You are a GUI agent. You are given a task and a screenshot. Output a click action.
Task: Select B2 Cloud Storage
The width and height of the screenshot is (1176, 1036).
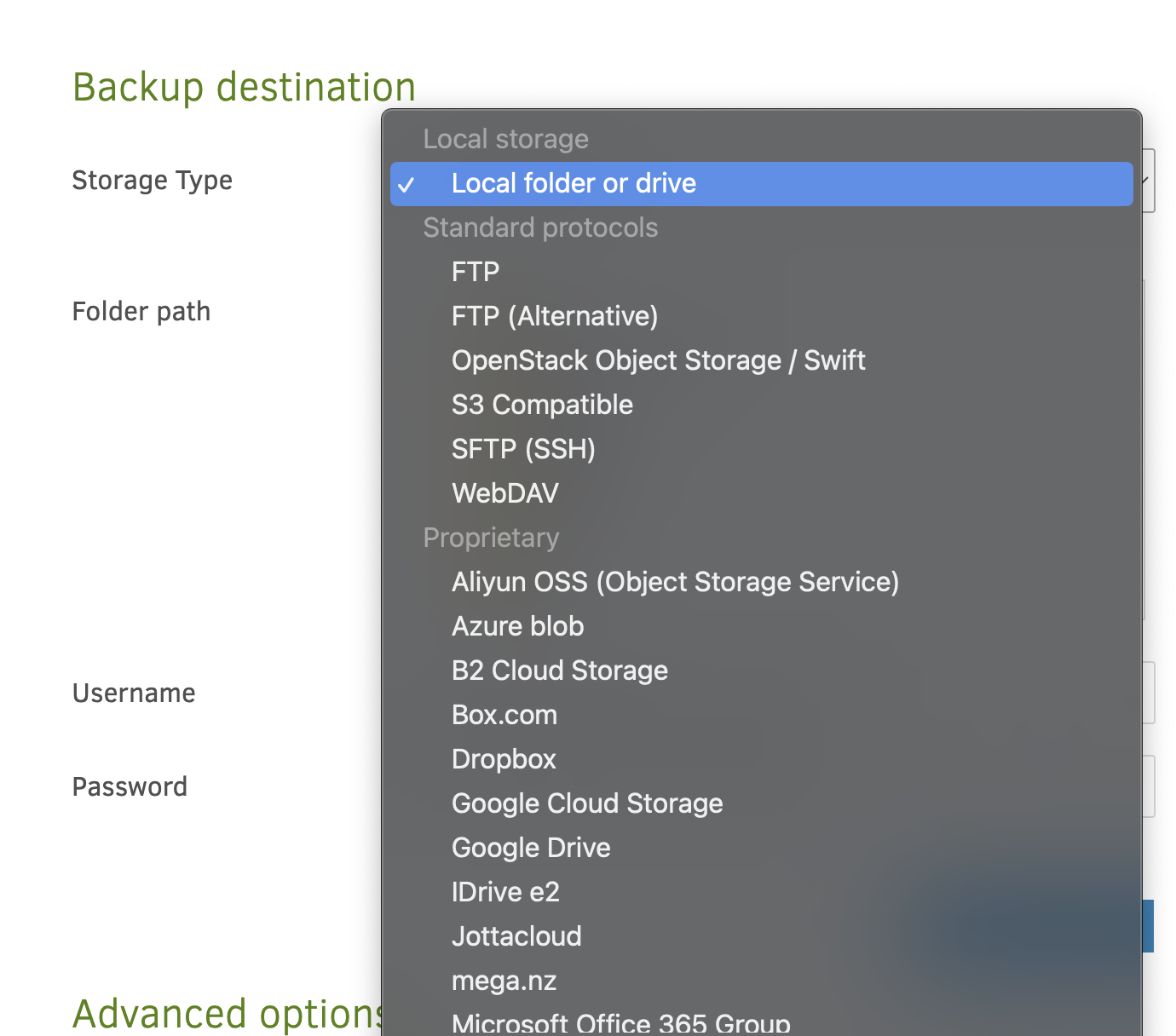(761, 671)
